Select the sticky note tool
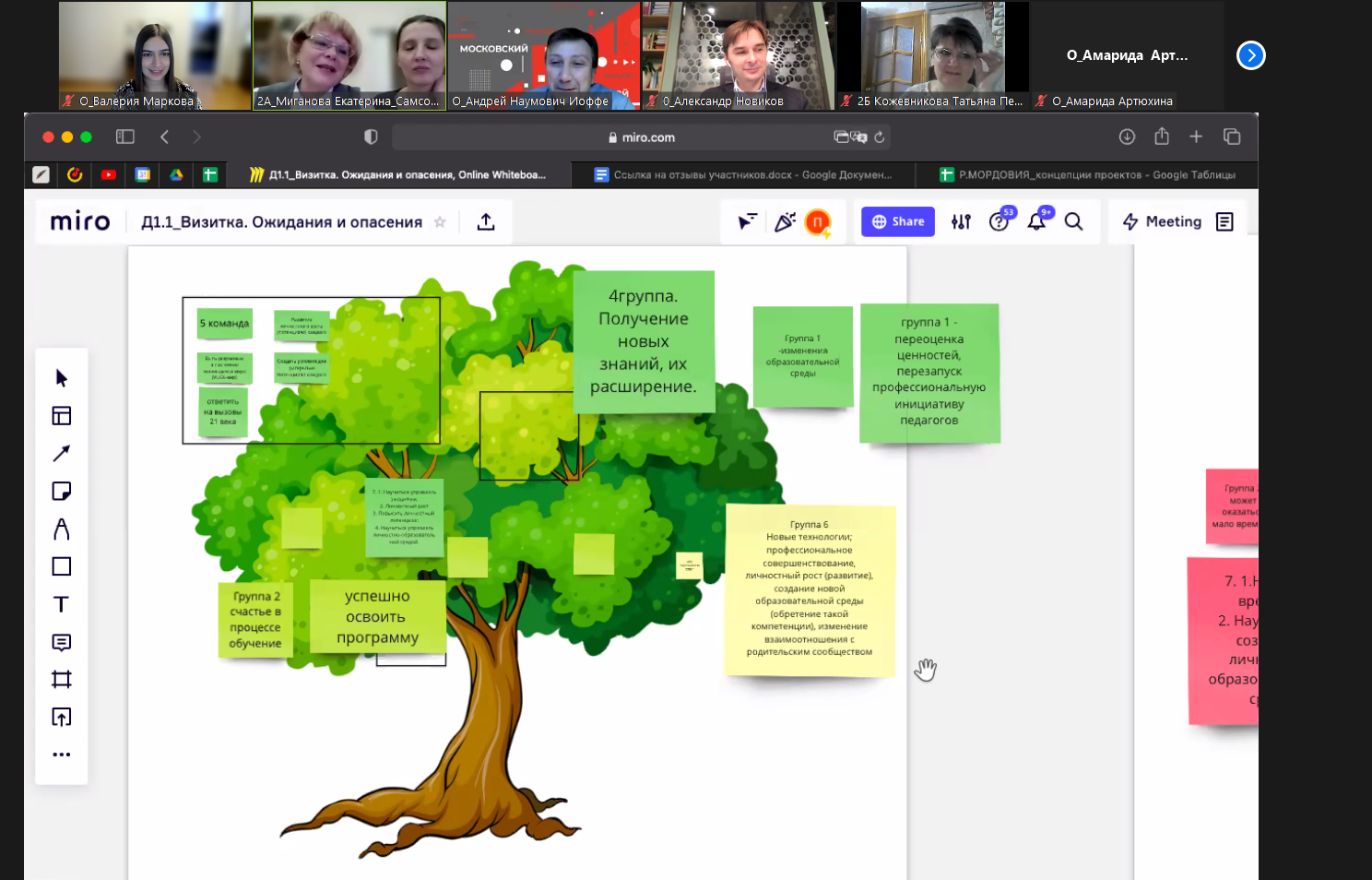Image resolution: width=1372 pixels, height=880 pixels. [62, 492]
